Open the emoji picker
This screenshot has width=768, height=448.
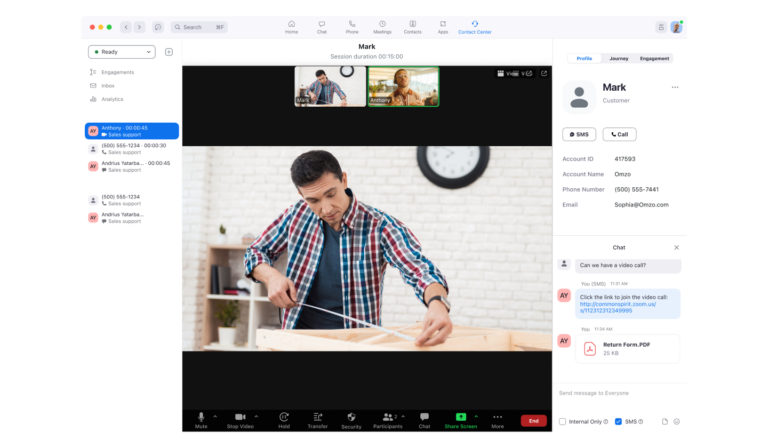point(676,422)
